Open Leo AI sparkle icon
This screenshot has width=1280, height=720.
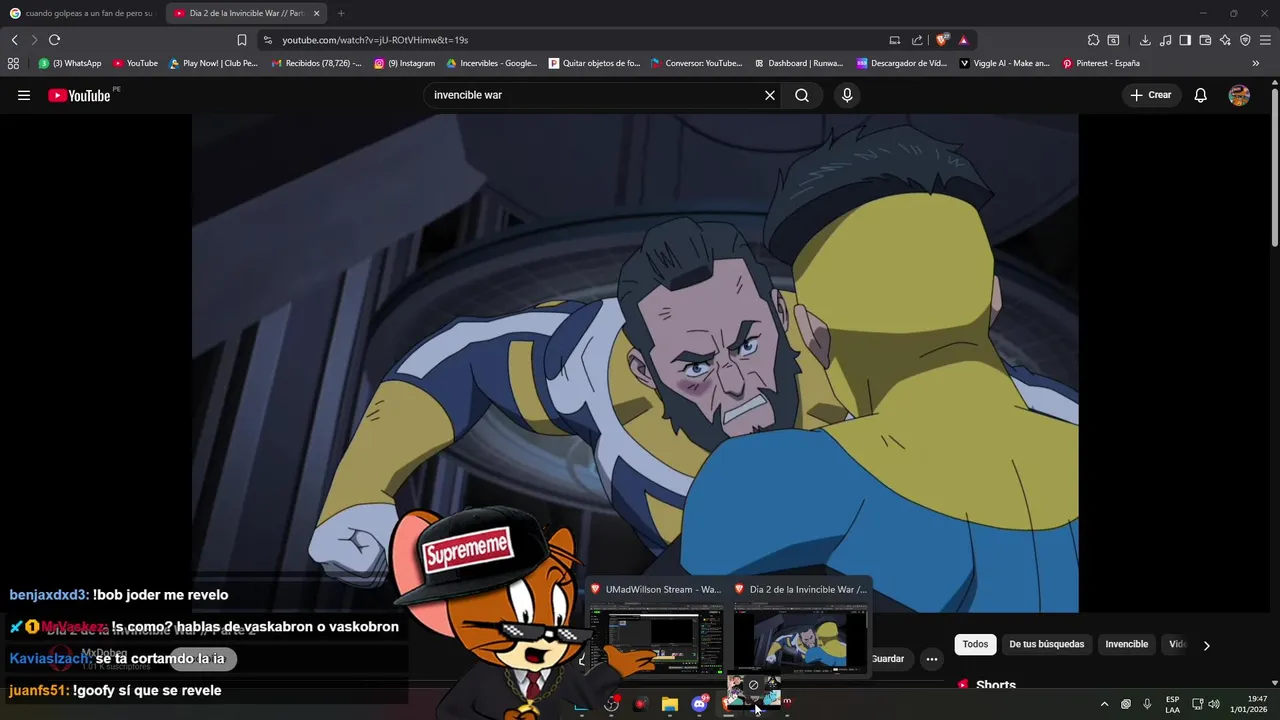(x=1225, y=40)
